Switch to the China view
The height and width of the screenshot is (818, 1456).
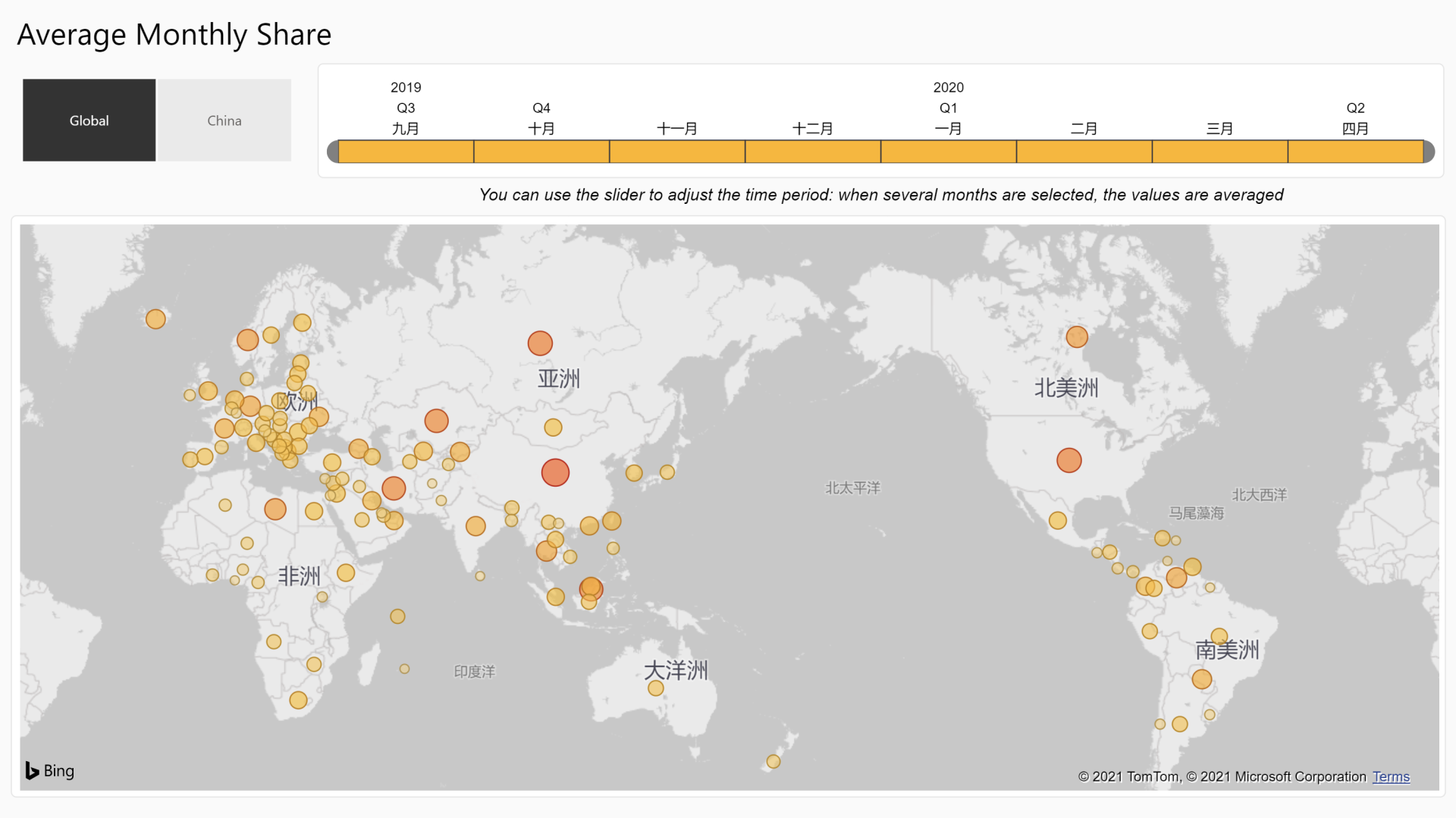224,121
